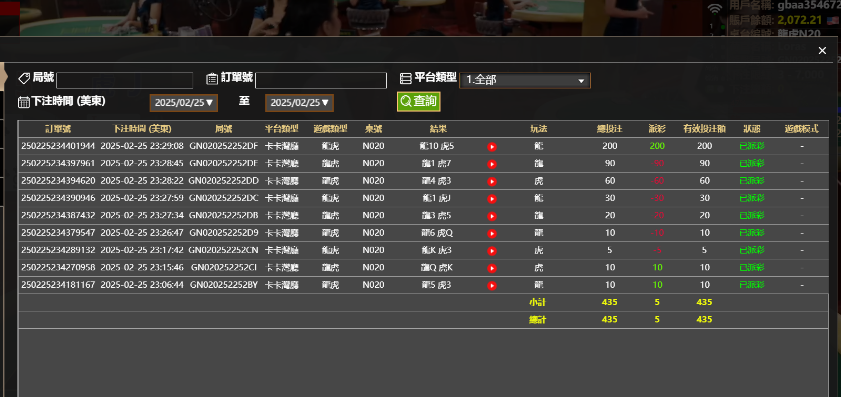Click bet time 2025-02-25 23:27:34

(142, 215)
